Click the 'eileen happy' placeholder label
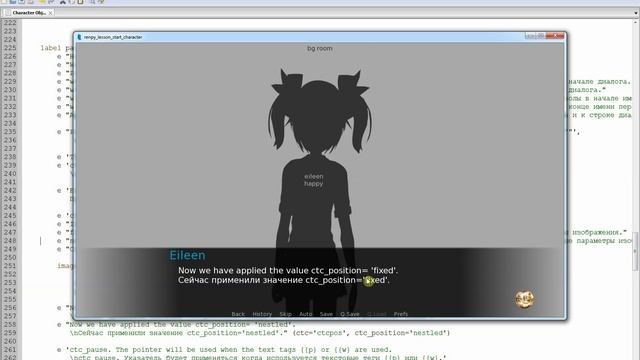 point(313,180)
